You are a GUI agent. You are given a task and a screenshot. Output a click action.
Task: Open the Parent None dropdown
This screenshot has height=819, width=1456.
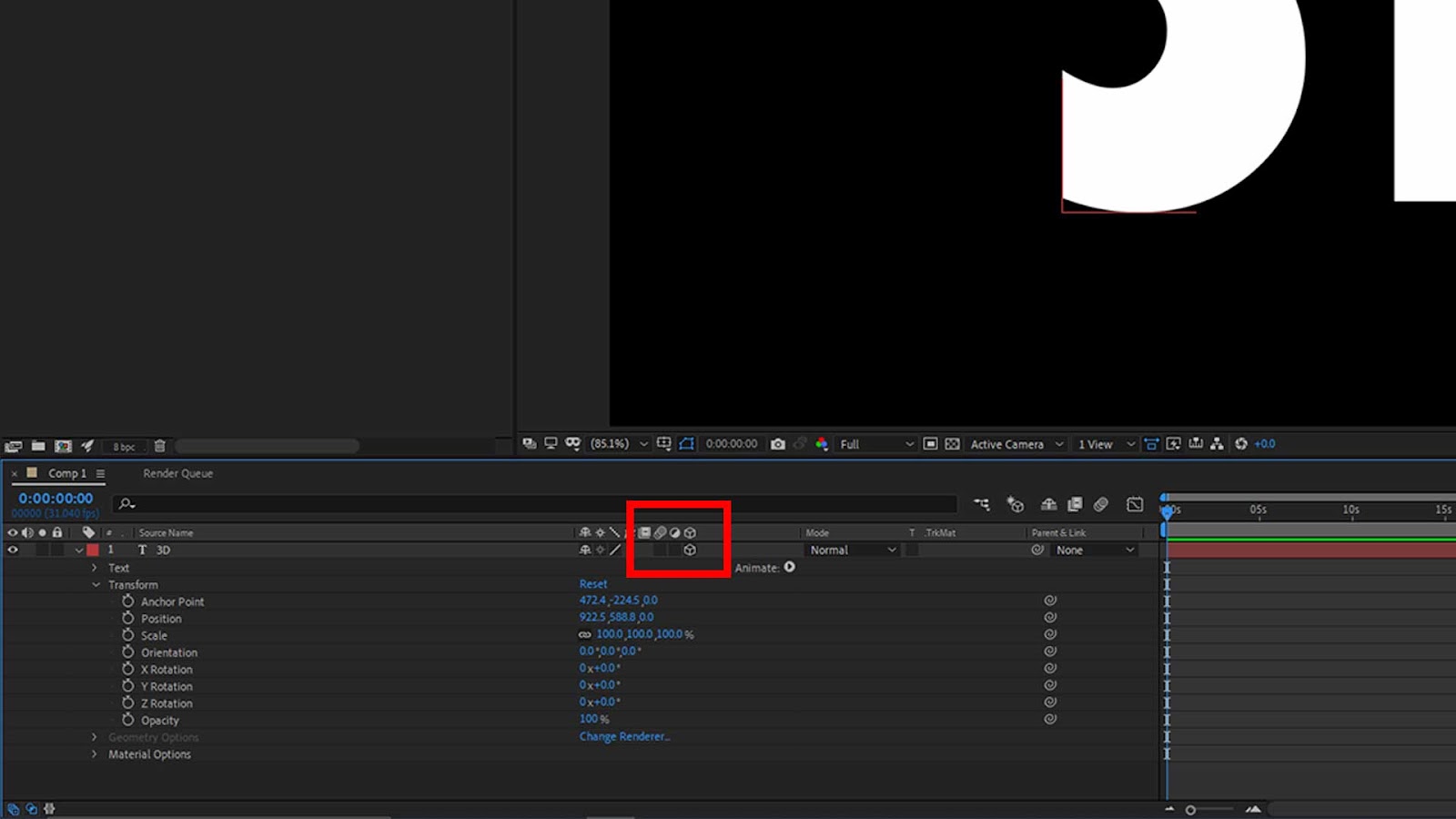click(x=1095, y=550)
